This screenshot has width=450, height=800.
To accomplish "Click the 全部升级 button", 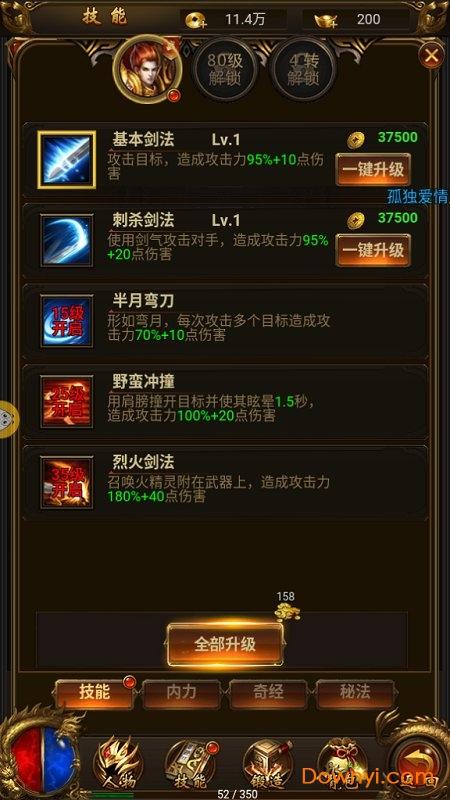I will coord(225,644).
